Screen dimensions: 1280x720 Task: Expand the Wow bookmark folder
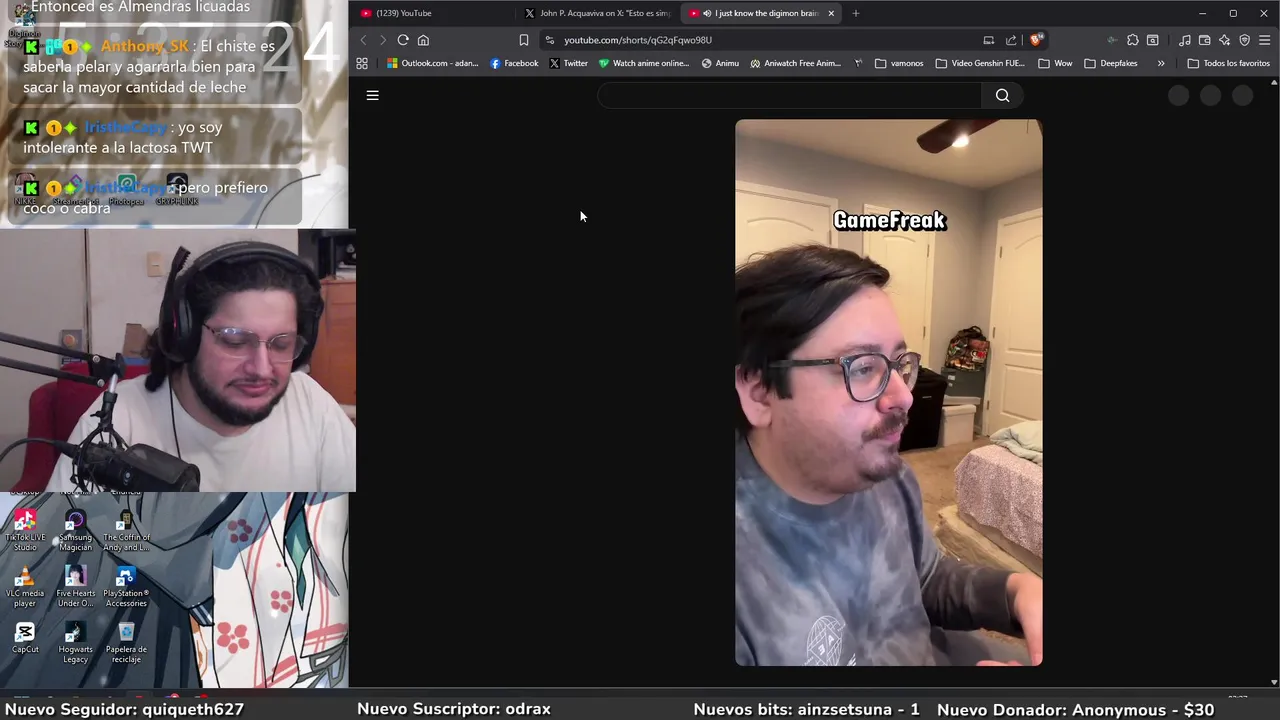[1055, 63]
